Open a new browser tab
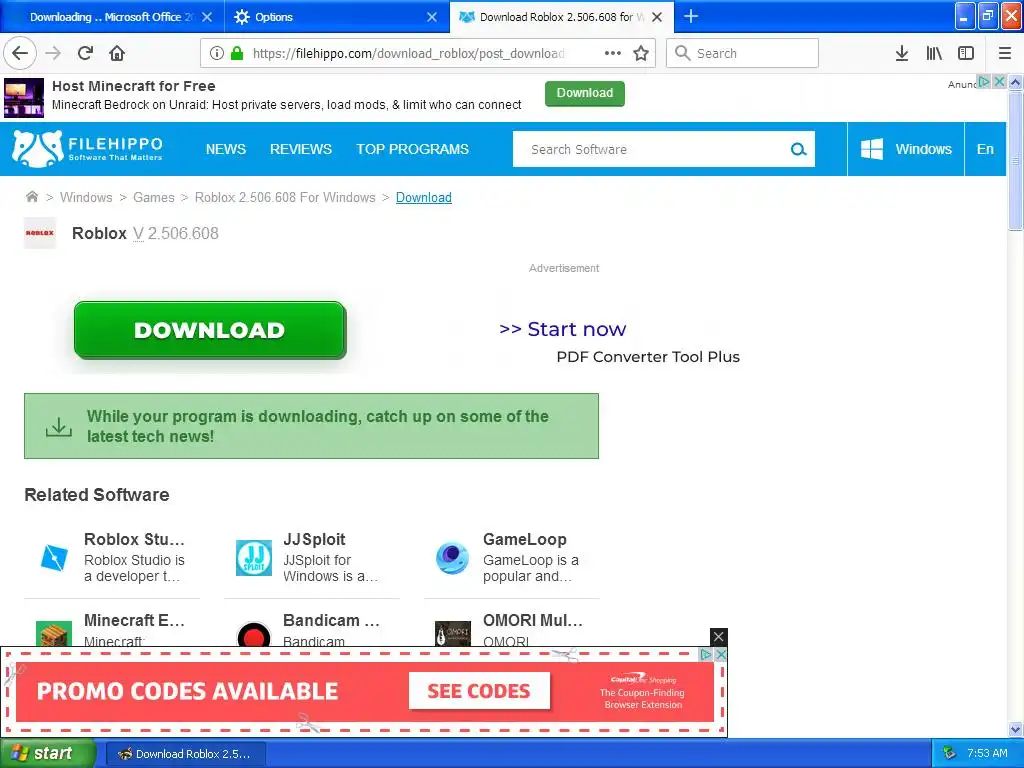1024x768 pixels. pos(691,16)
